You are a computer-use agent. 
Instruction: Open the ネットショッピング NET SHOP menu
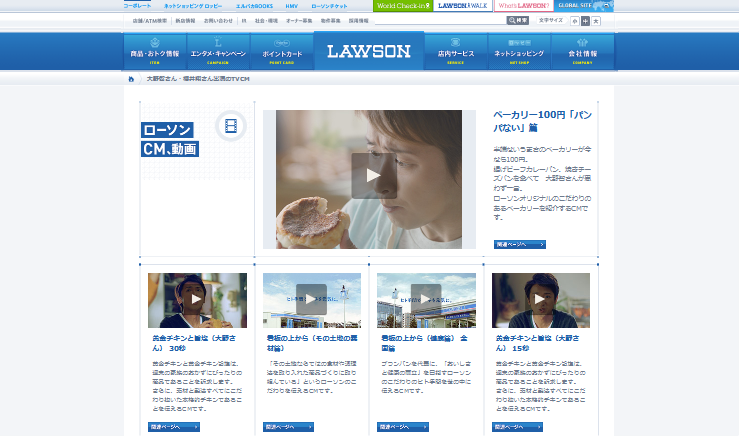coord(519,52)
